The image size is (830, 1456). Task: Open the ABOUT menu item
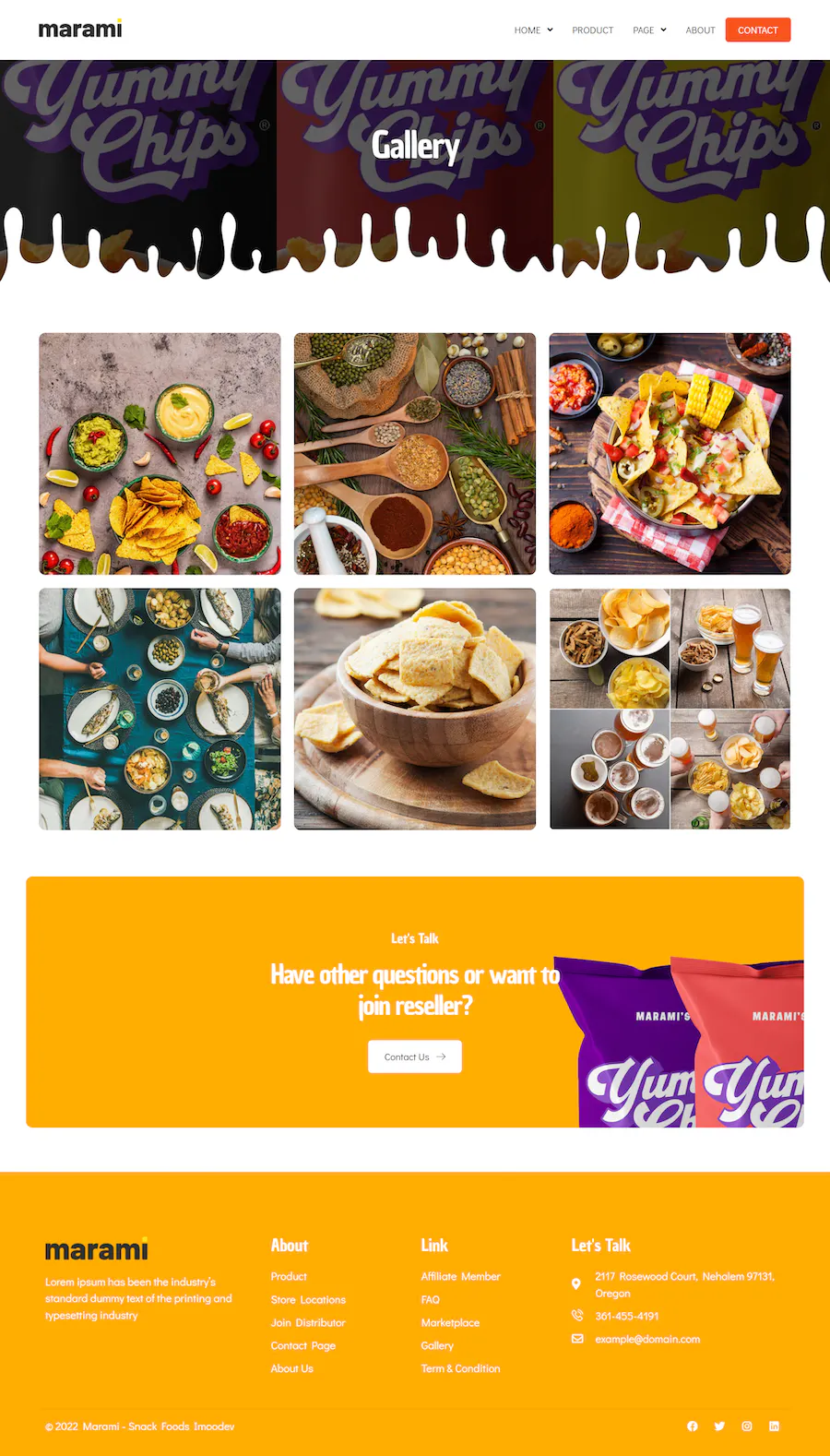(700, 30)
